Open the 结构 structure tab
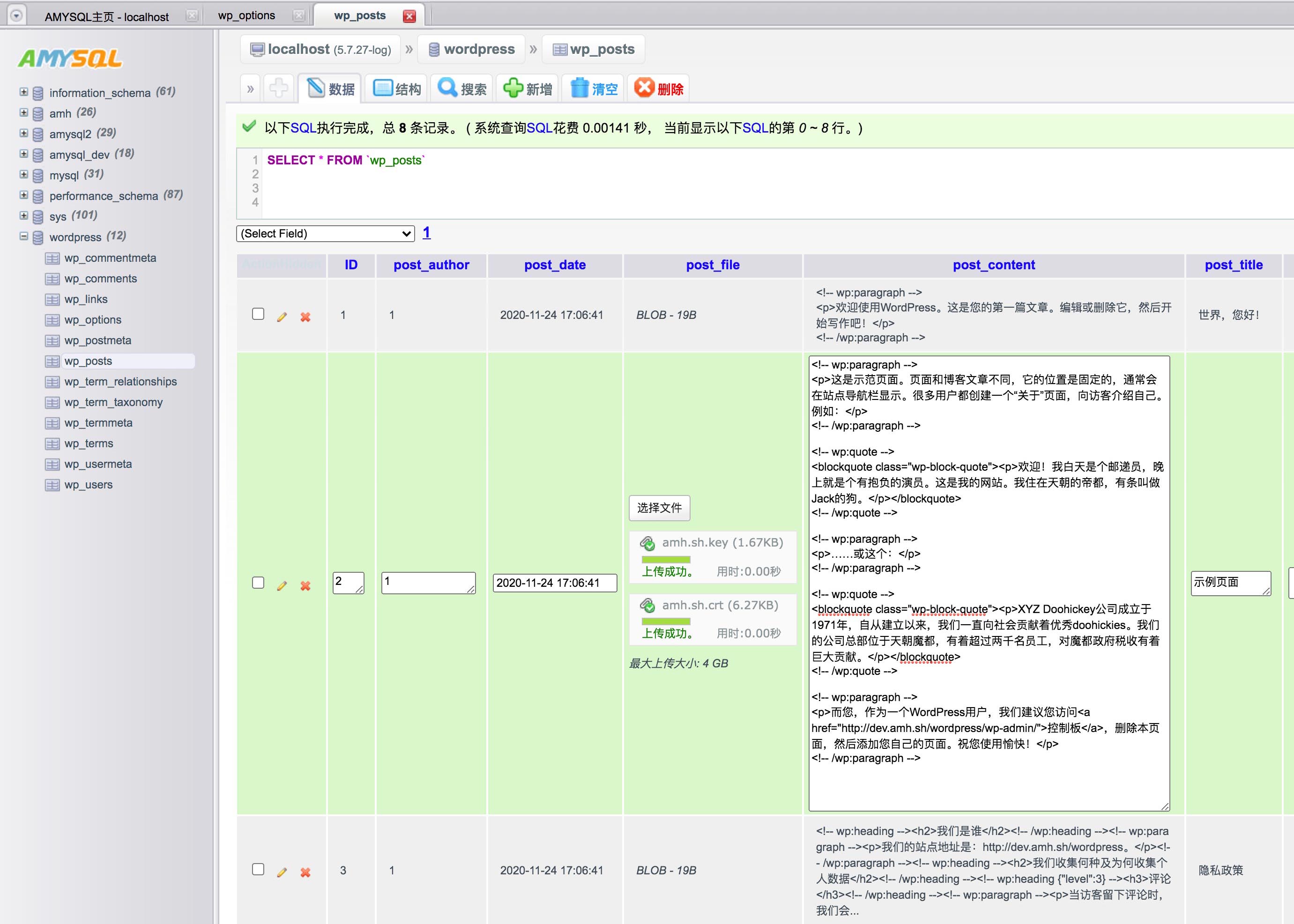Screen dimensions: 1294x924 pos(397,89)
